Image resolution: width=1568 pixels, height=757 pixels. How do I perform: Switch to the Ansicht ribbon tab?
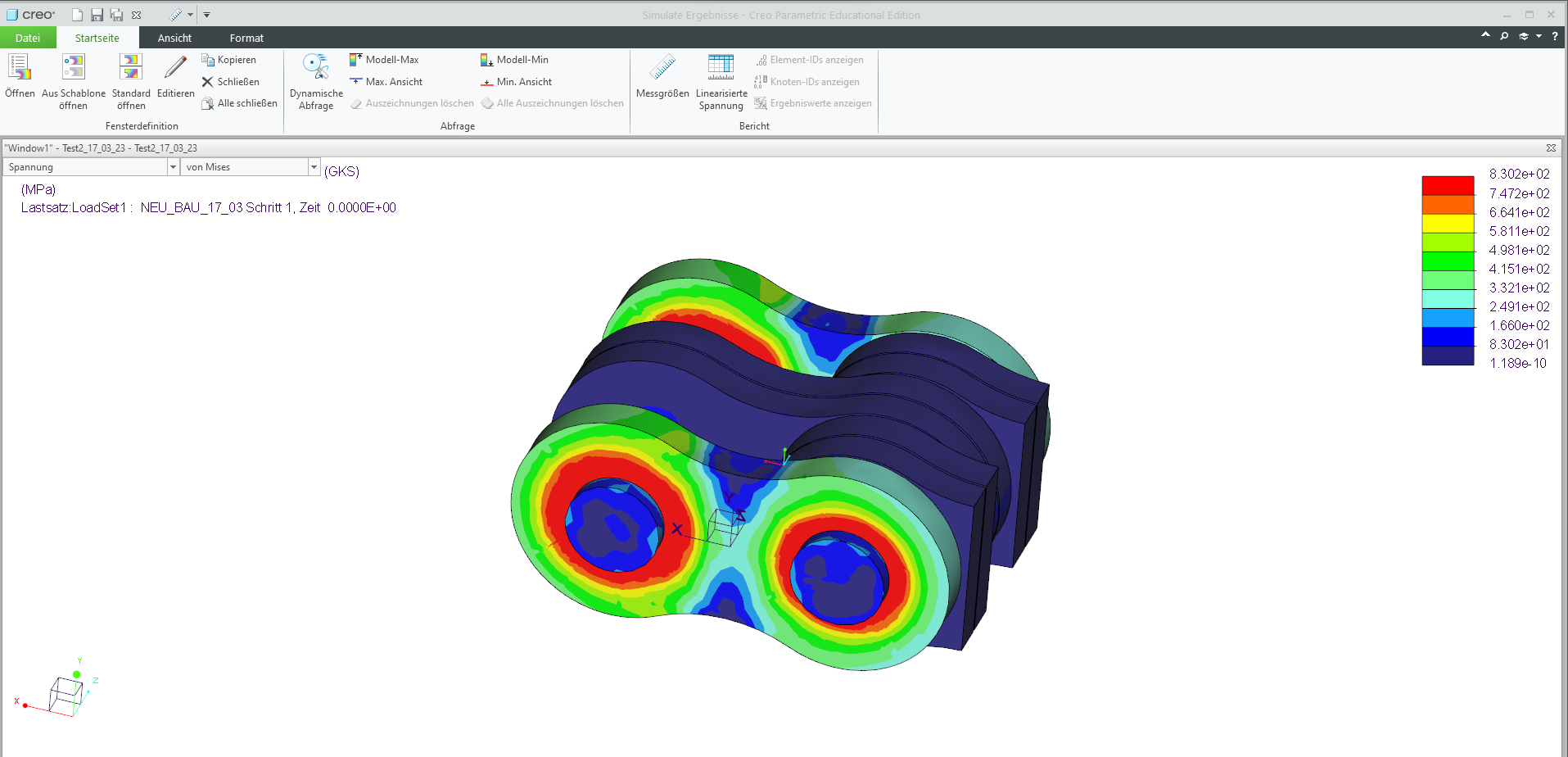(174, 38)
